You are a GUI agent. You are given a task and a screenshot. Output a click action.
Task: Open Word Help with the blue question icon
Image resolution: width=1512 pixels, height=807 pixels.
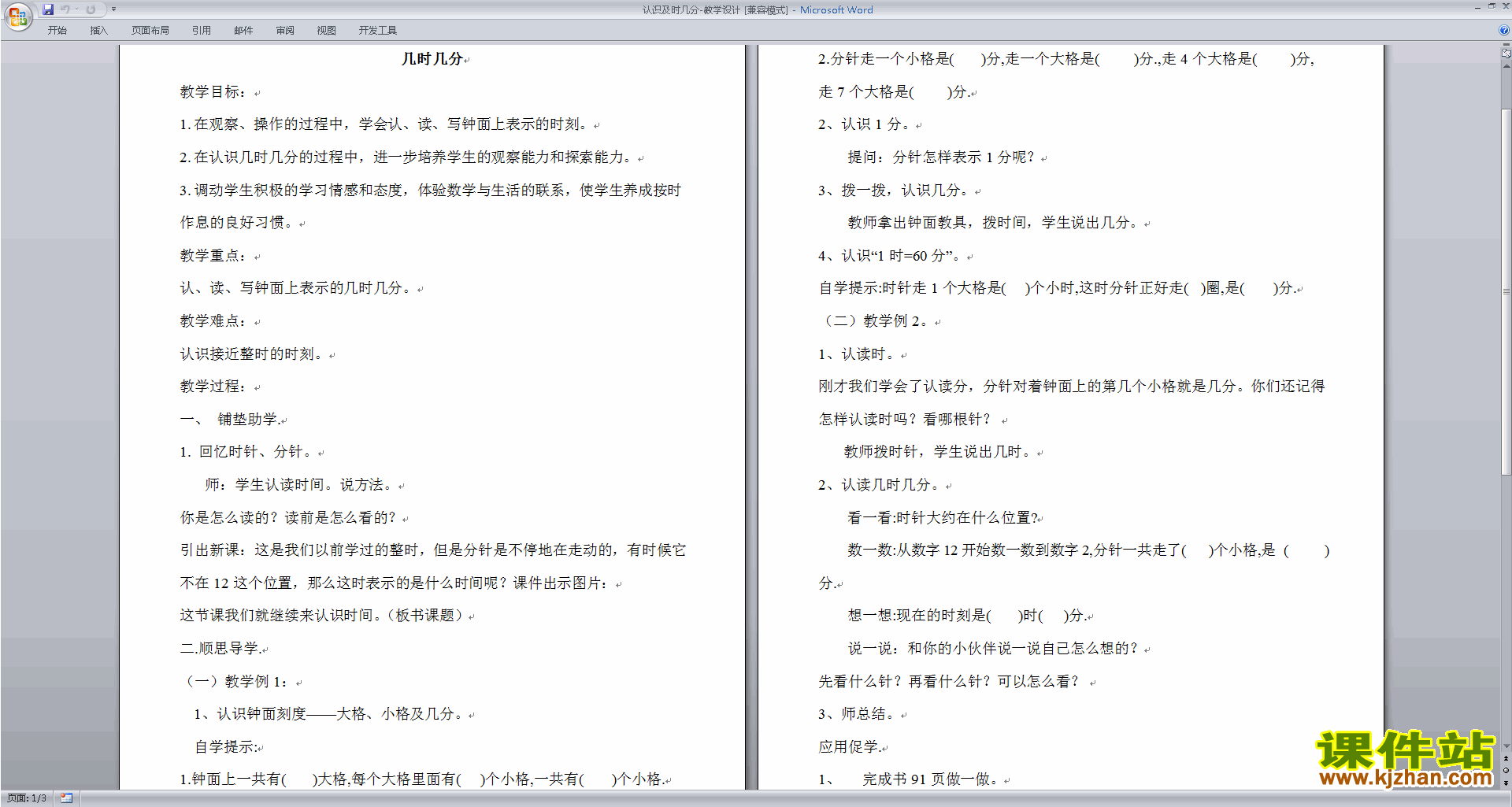[x=1504, y=30]
